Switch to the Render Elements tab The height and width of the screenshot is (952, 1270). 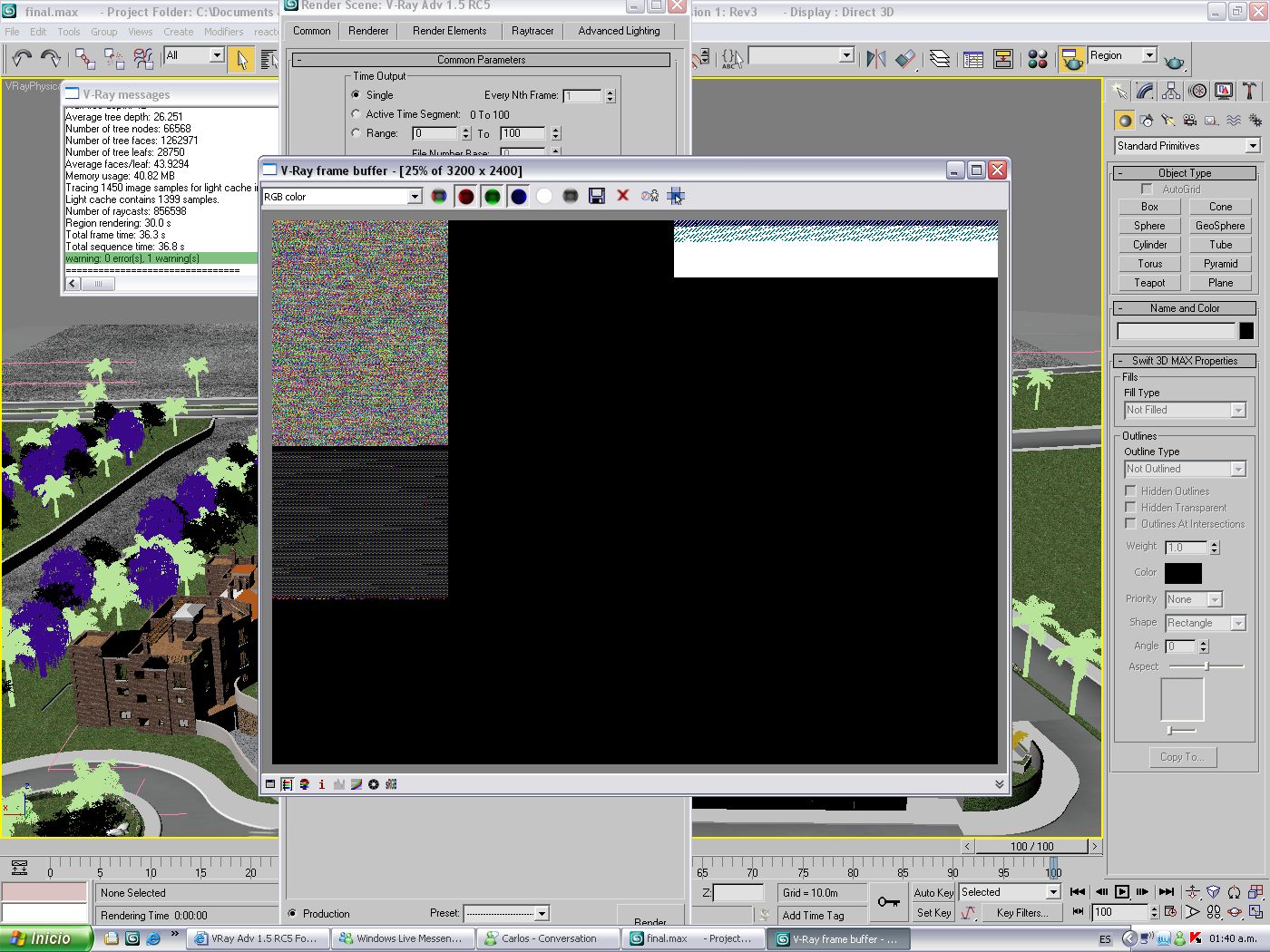[449, 31]
